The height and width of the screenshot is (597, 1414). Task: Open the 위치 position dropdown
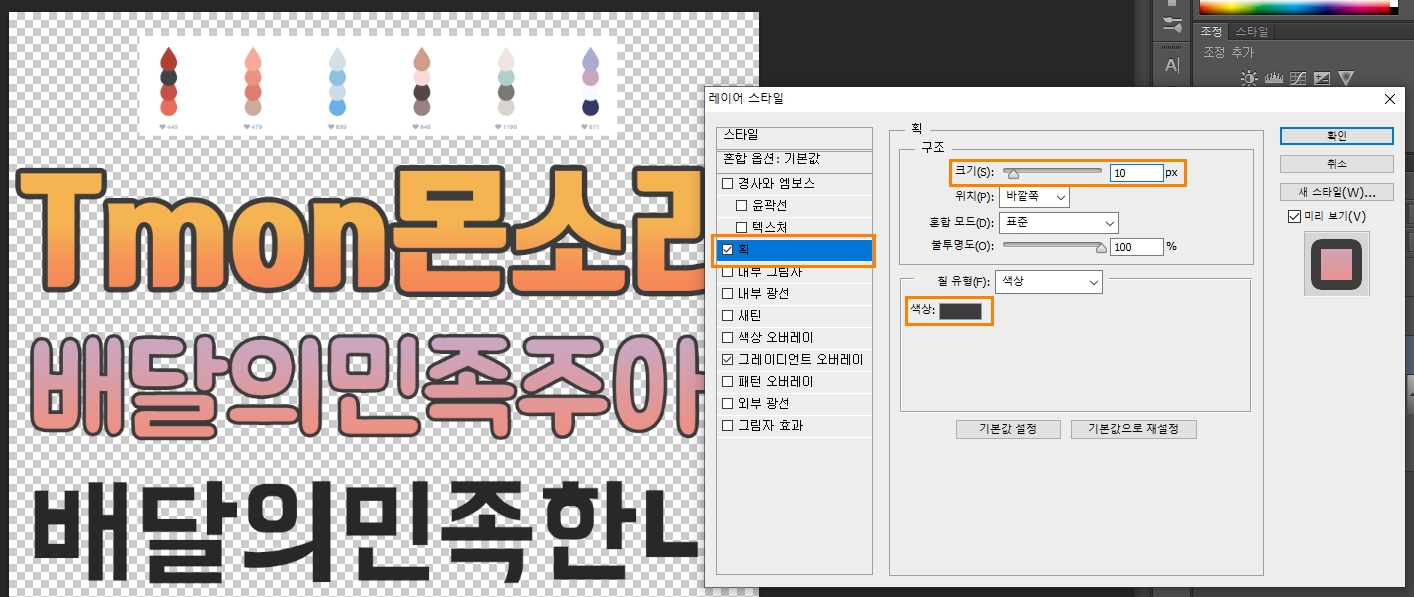(x=1035, y=197)
